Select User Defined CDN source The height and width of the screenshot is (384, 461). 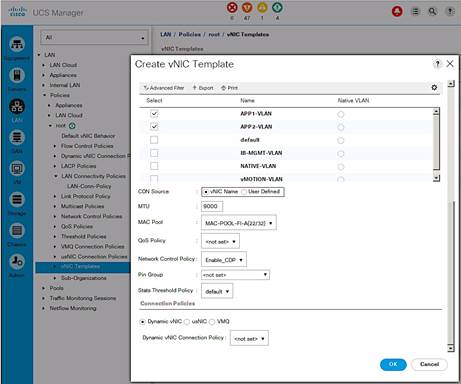tap(244, 192)
